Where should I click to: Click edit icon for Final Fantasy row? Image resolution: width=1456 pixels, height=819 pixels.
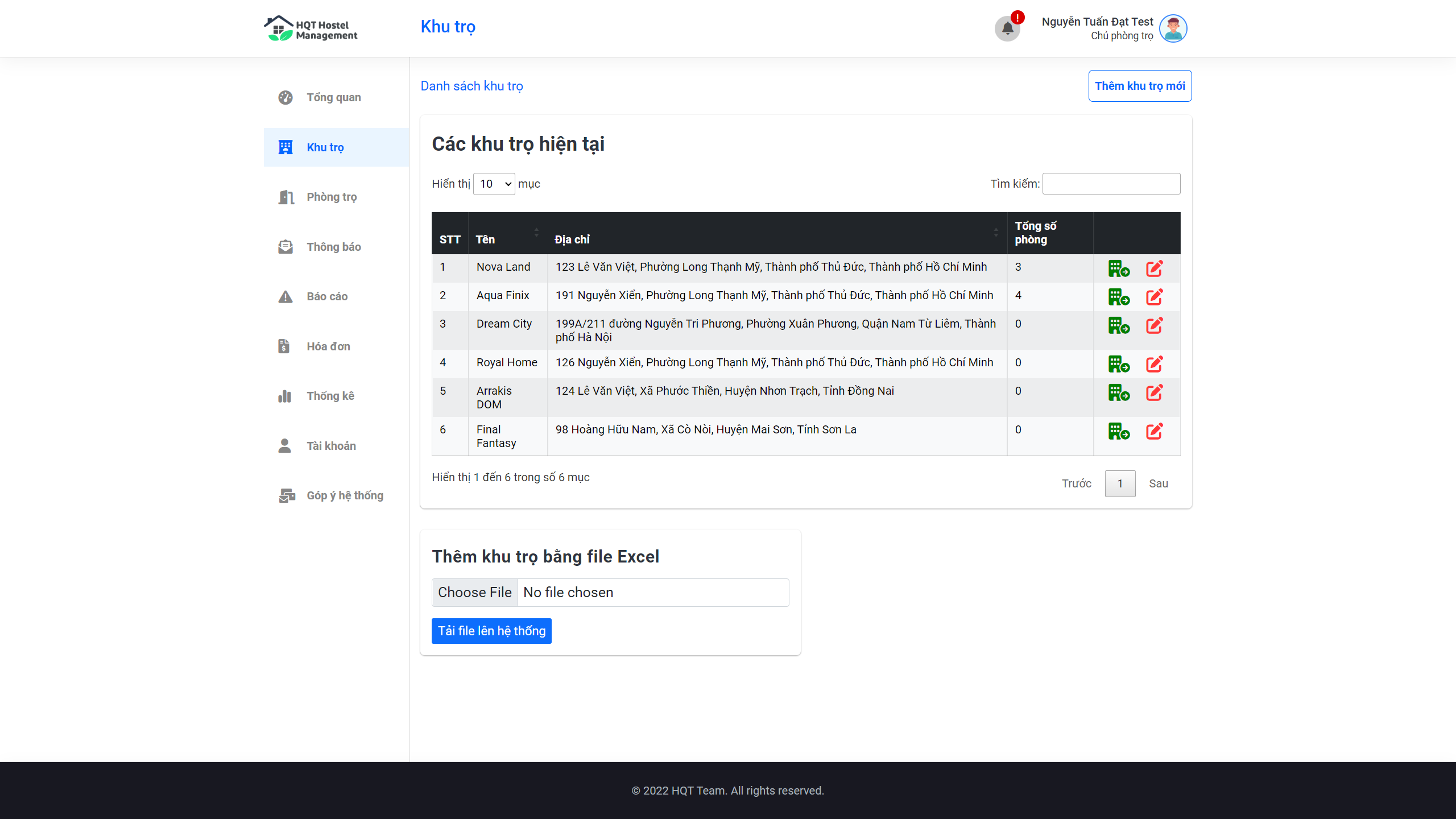pyautogui.click(x=1154, y=431)
